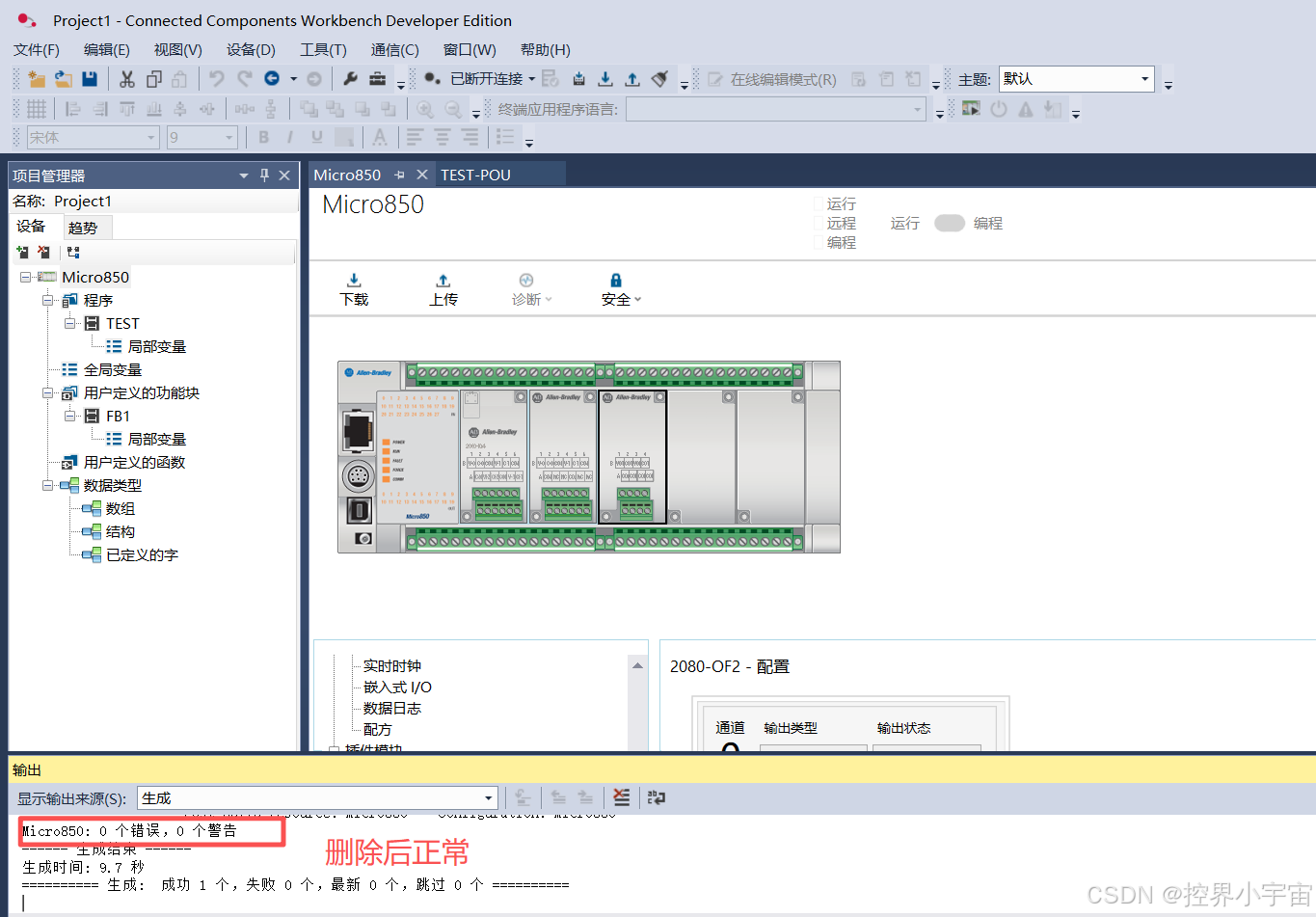Click the tree hierarchy icon in project manager
The height and width of the screenshot is (917, 1316).
tap(73, 252)
